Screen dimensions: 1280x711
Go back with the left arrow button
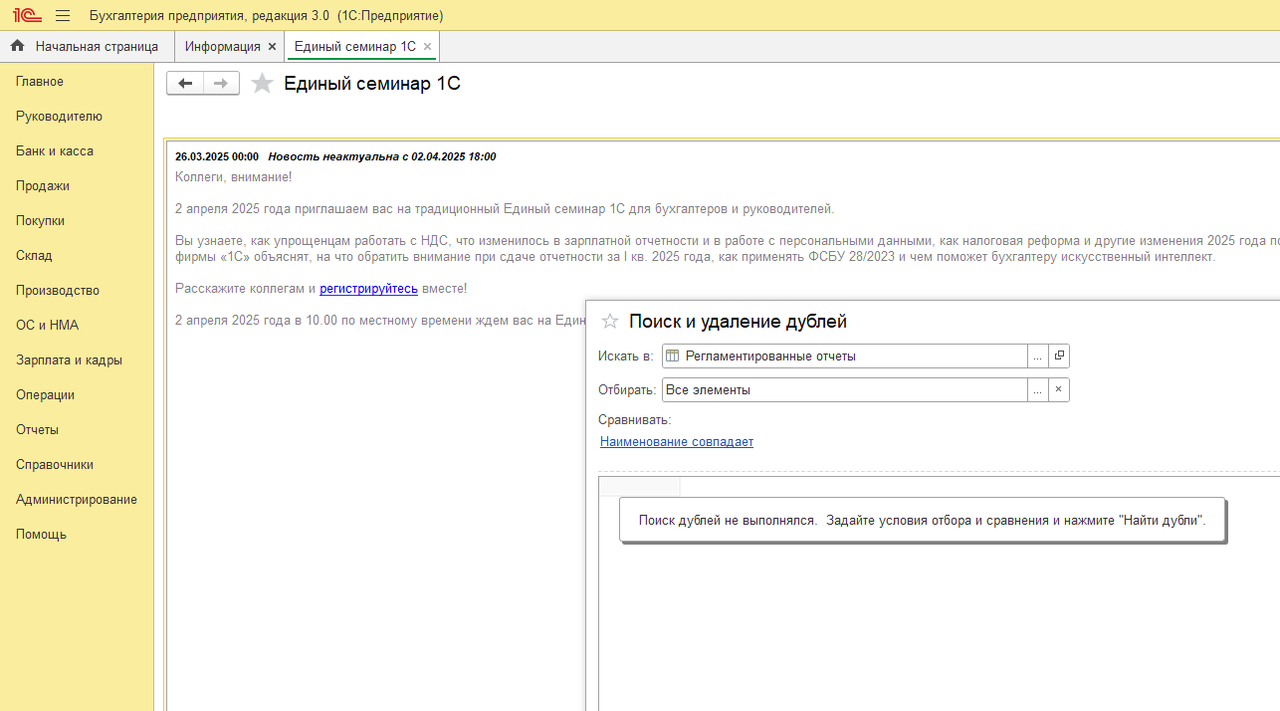[x=185, y=83]
